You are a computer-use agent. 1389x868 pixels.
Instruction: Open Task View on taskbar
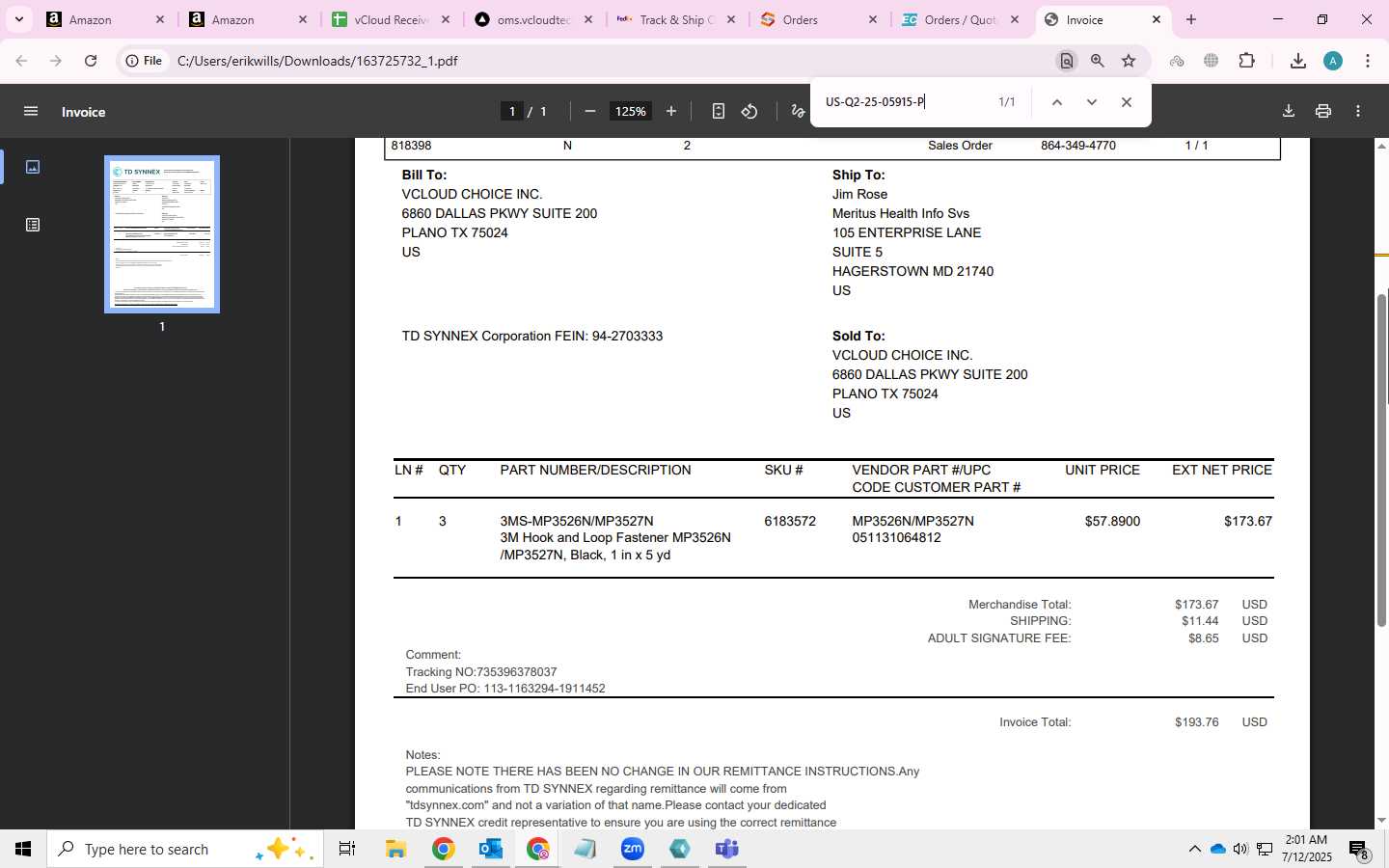coord(347,849)
